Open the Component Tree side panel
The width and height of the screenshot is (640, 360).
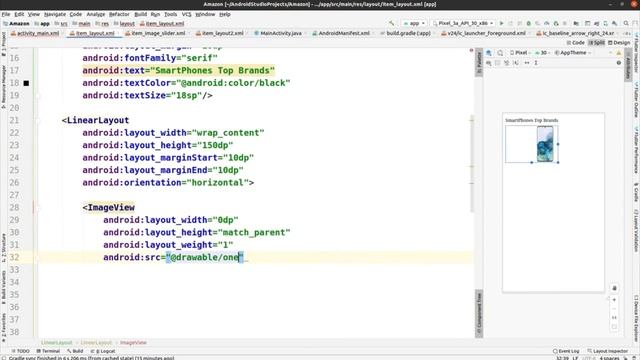point(479,314)
